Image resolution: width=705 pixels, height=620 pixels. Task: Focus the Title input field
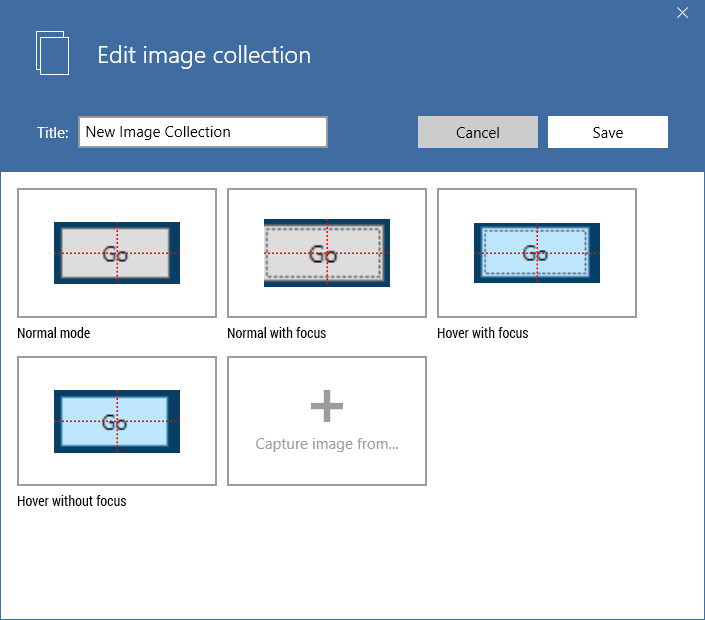pos(203,132)
